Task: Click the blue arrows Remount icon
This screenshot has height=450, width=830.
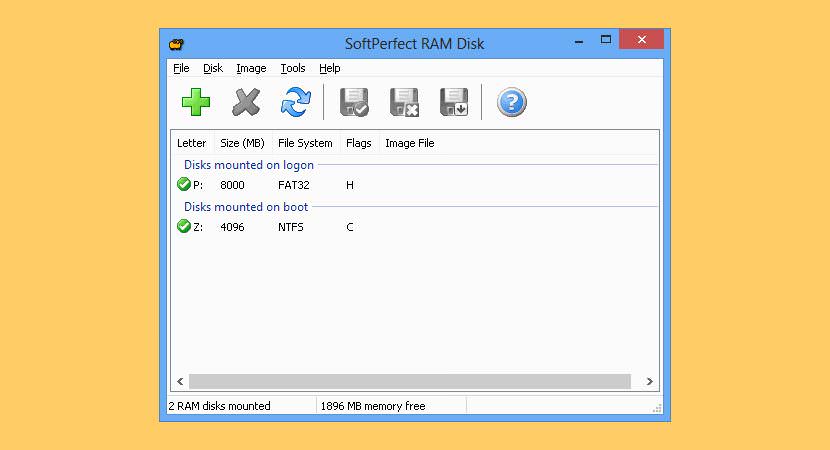Action: [296, 102]
